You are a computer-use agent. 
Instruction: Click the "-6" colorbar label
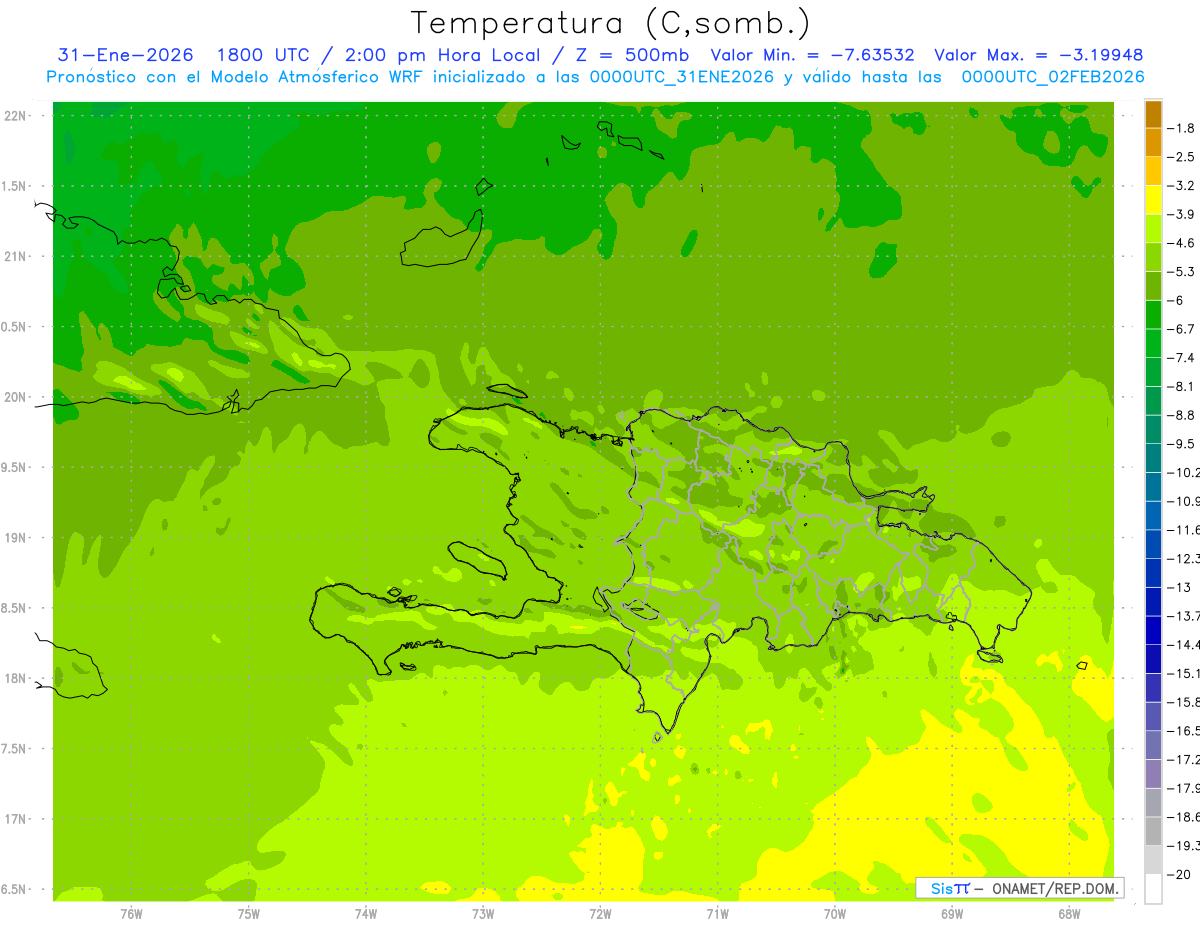[1177, 301]
